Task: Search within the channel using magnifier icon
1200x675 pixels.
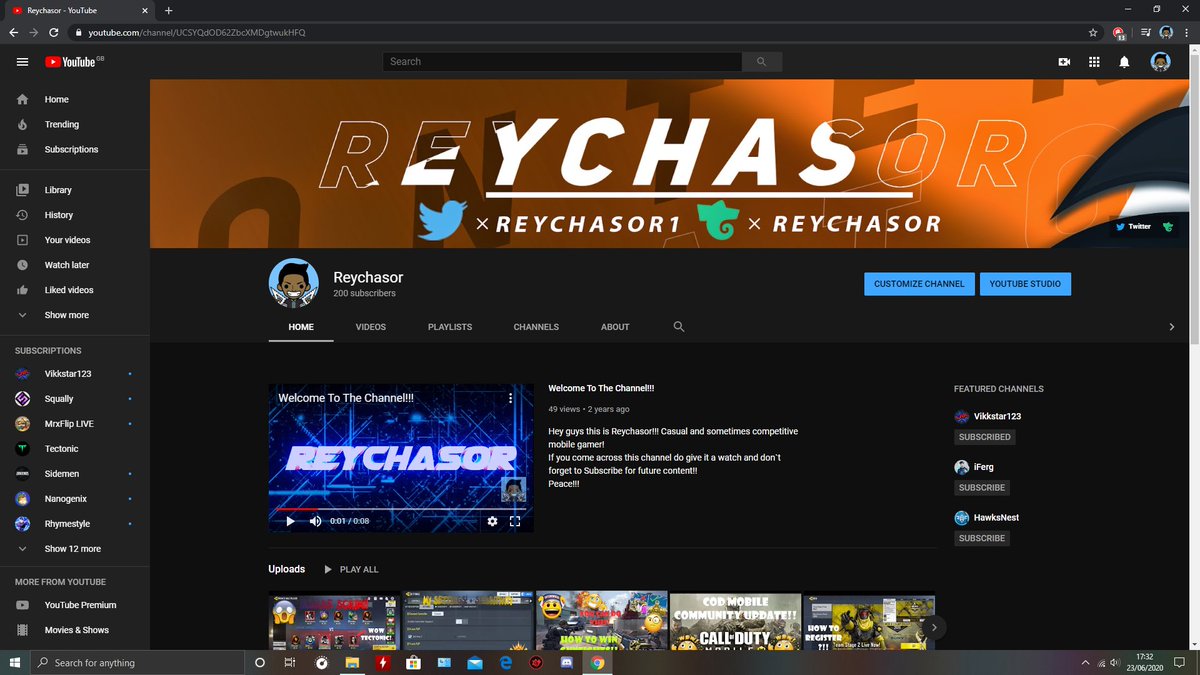Action: (x=679, y=327)
